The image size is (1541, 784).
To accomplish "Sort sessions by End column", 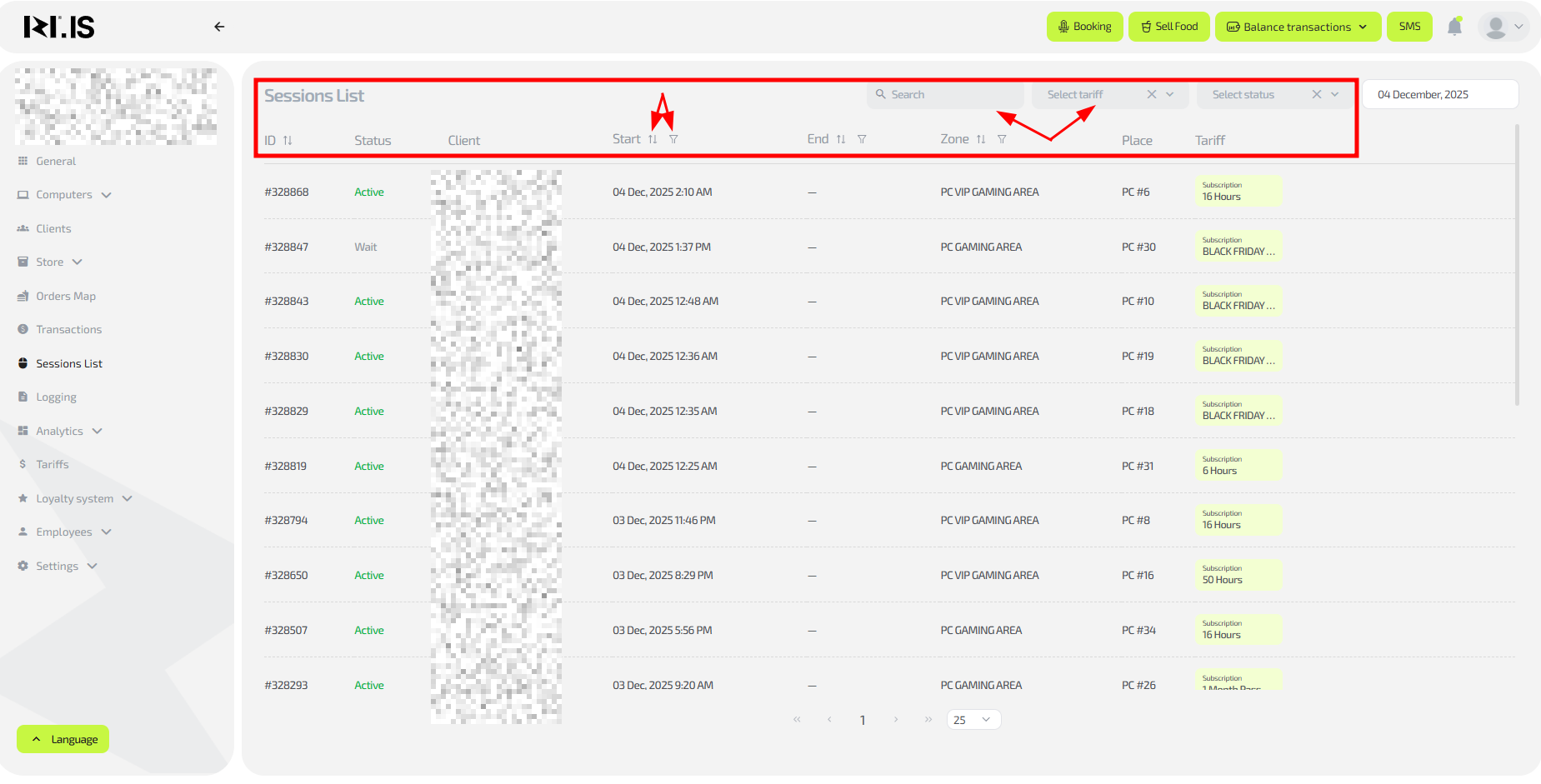I will click(x=841, y=139).
